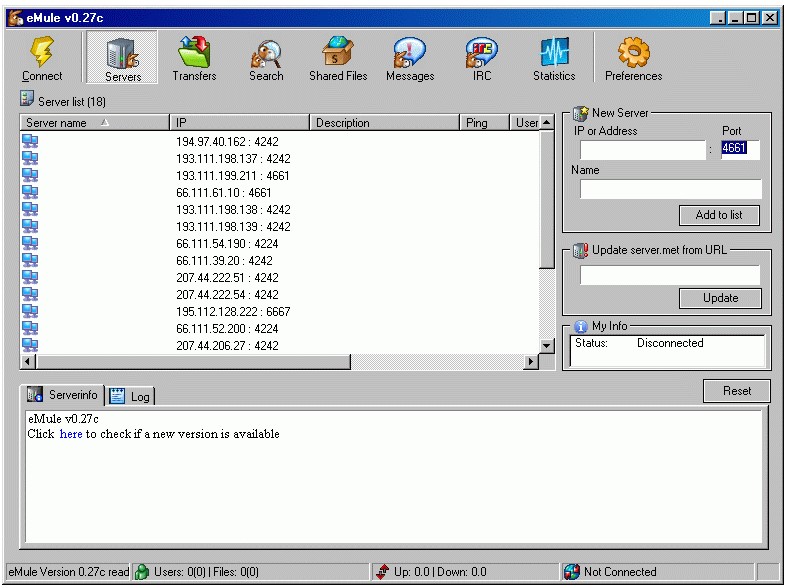Click server icon for 193.111.199.211 row
788x588 pixels.
coord(30,175)
